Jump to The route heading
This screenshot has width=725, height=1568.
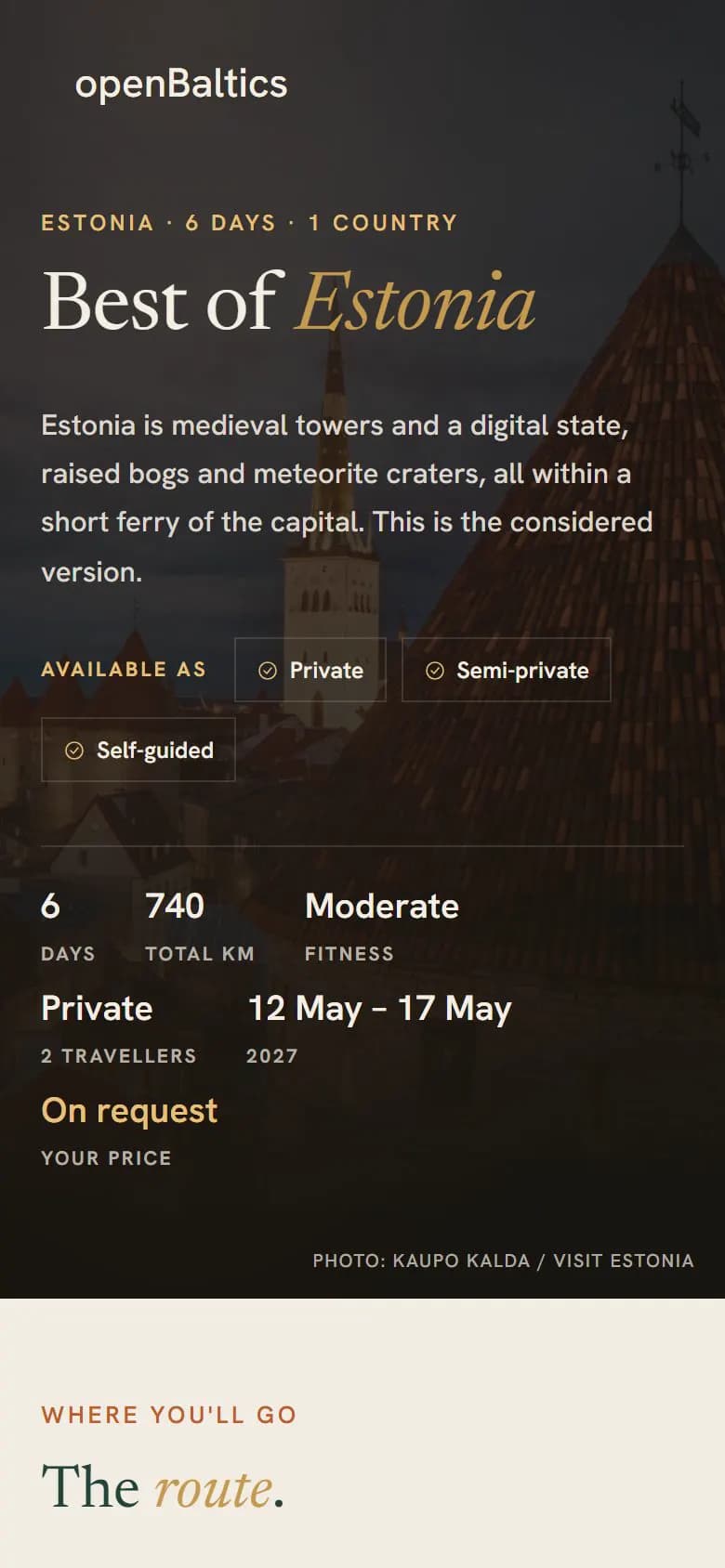(x=163, y=1487)
